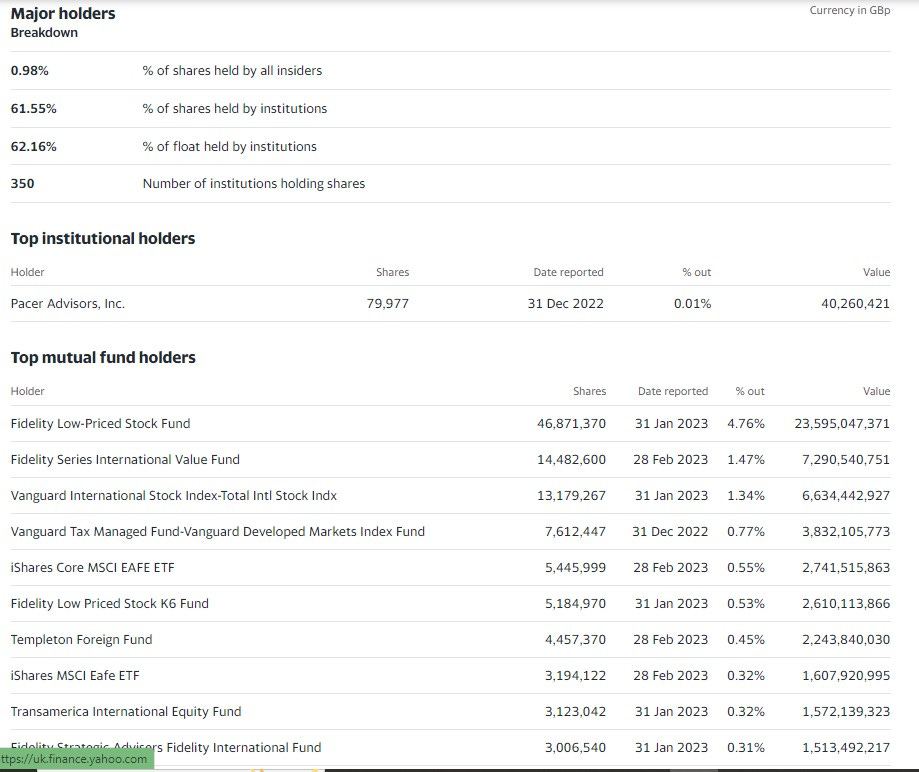Click the 1.47% out cell
The width and height of the screenshot is (919, 772).
point(746,460)
